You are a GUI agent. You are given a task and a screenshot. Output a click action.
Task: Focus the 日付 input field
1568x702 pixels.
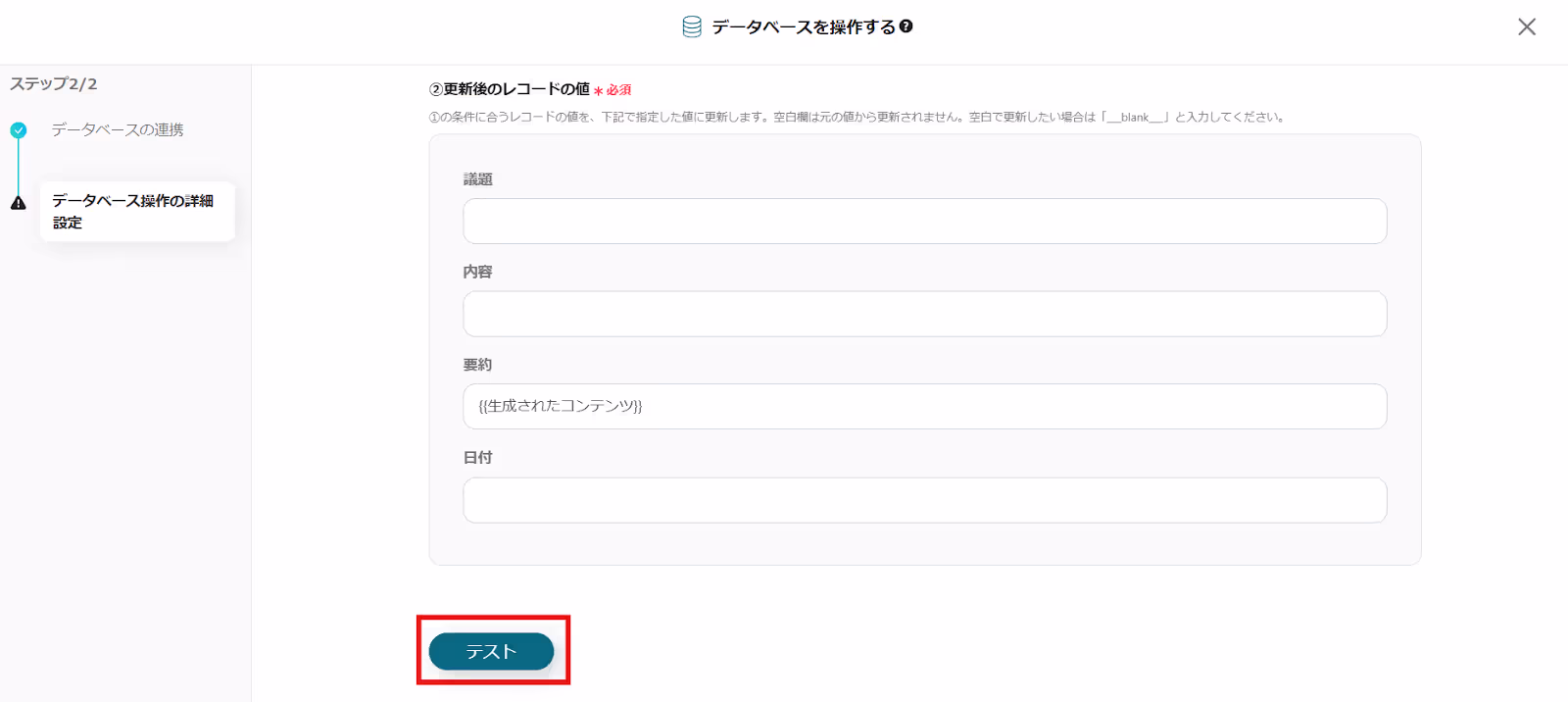(925, 500)
